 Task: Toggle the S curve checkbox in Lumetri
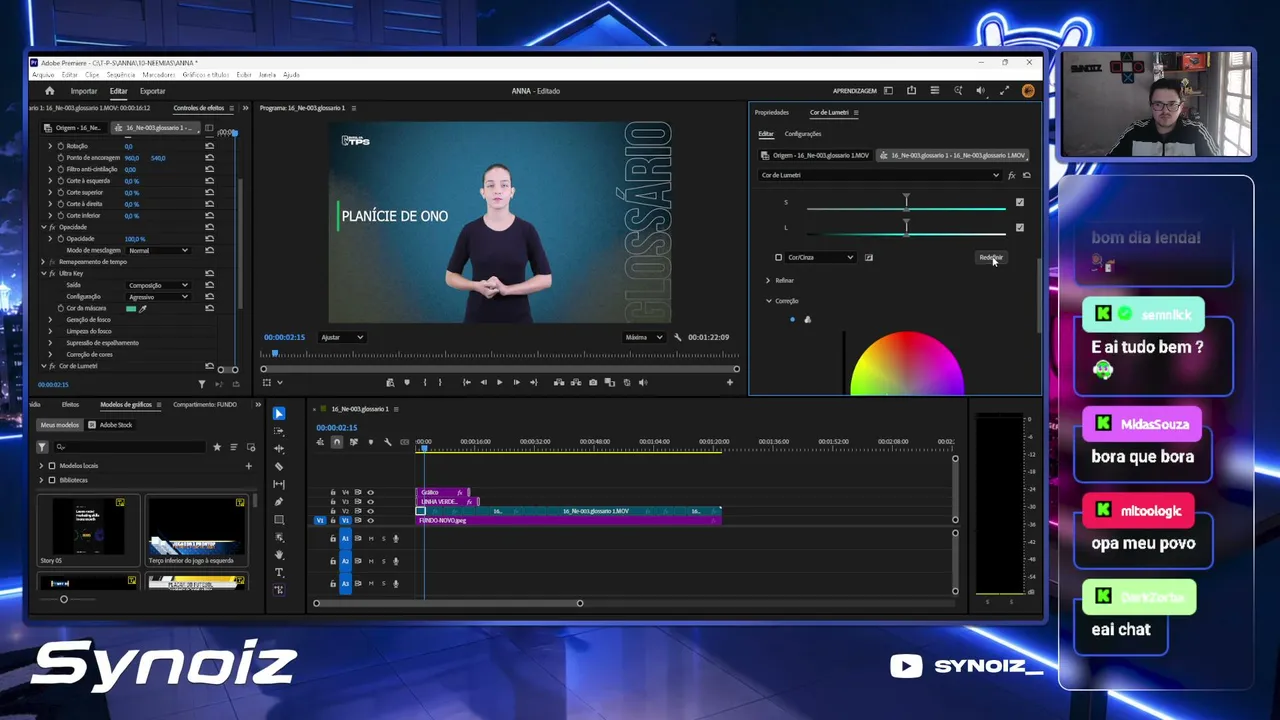click(1020, 202)
